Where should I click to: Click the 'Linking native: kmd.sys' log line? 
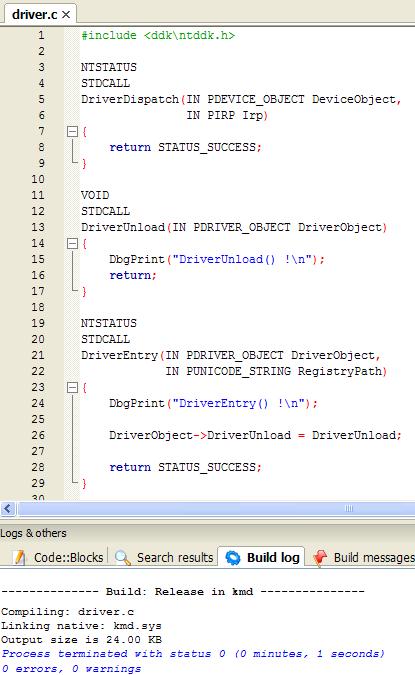click(x=81, y=625)
